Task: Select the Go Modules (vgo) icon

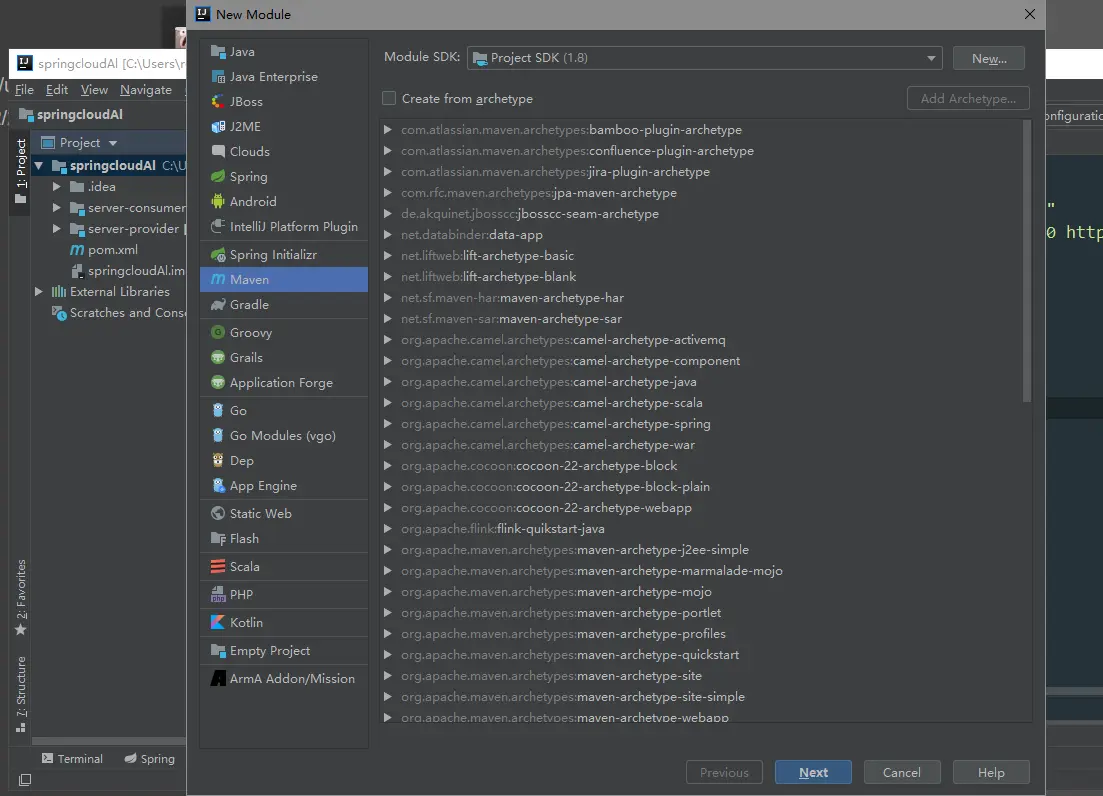Action: coord(218,435)
